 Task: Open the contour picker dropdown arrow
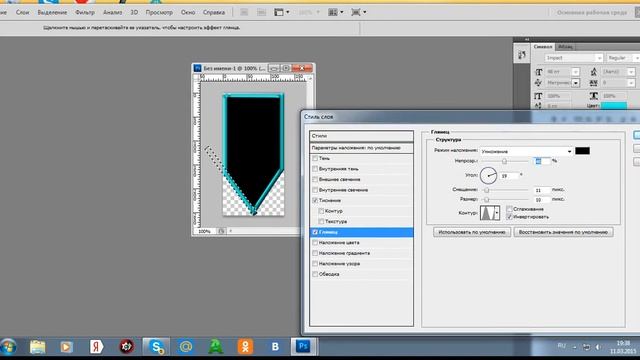click(497, 213)
